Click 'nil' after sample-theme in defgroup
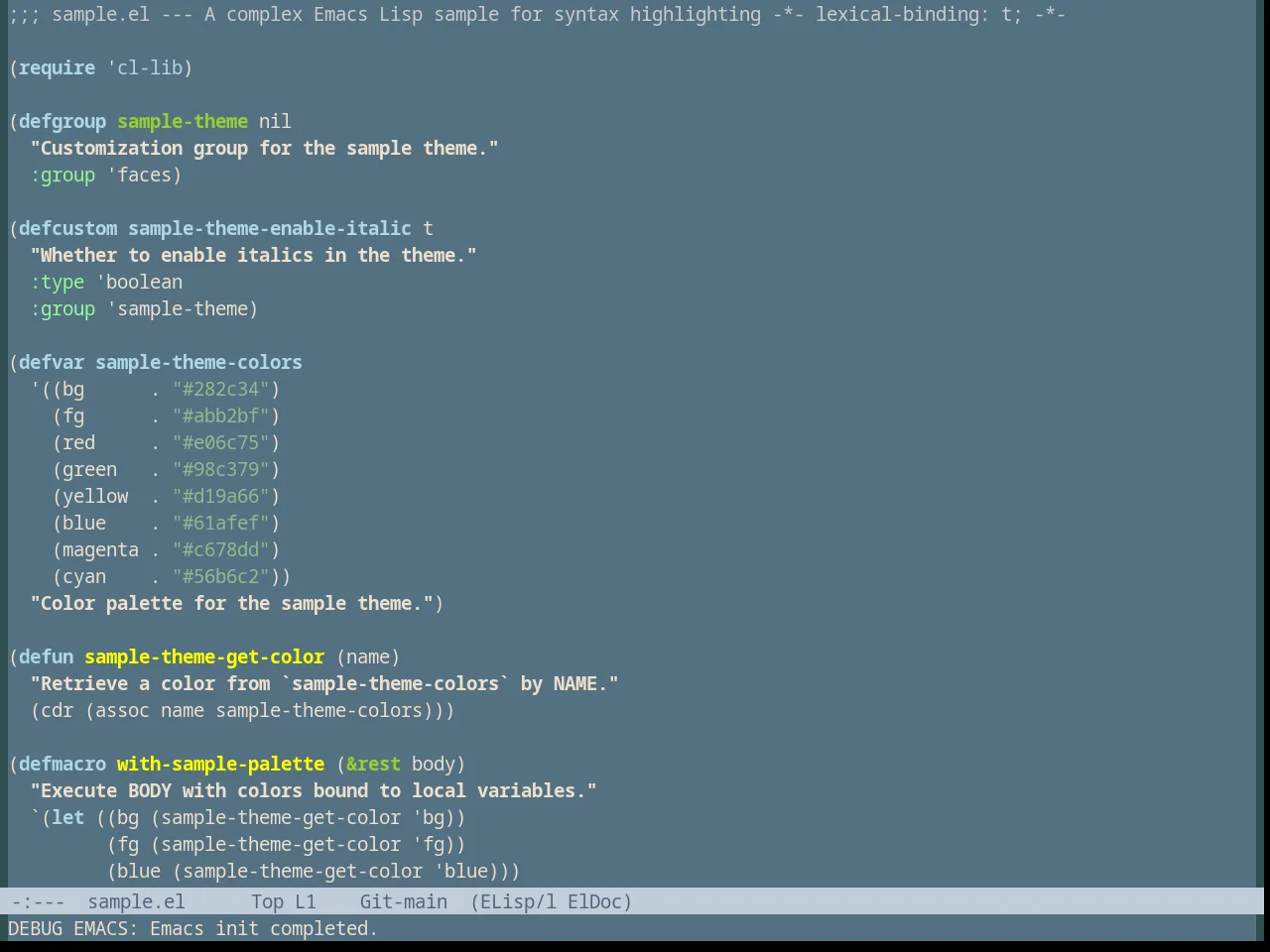Viewport: 1270px width, 952px height. [275, 121]
